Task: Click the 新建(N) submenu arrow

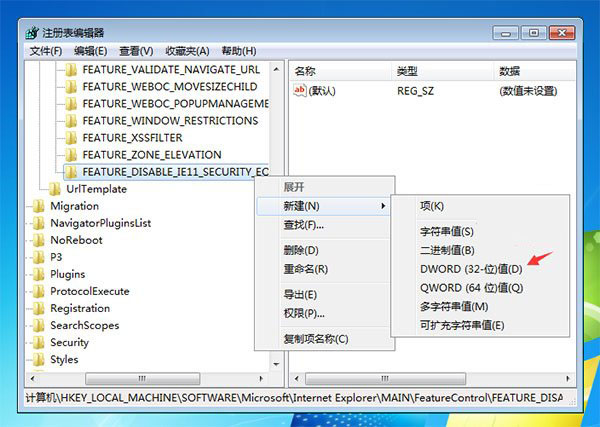Action: pyautogui.click(x=383, y=206)
